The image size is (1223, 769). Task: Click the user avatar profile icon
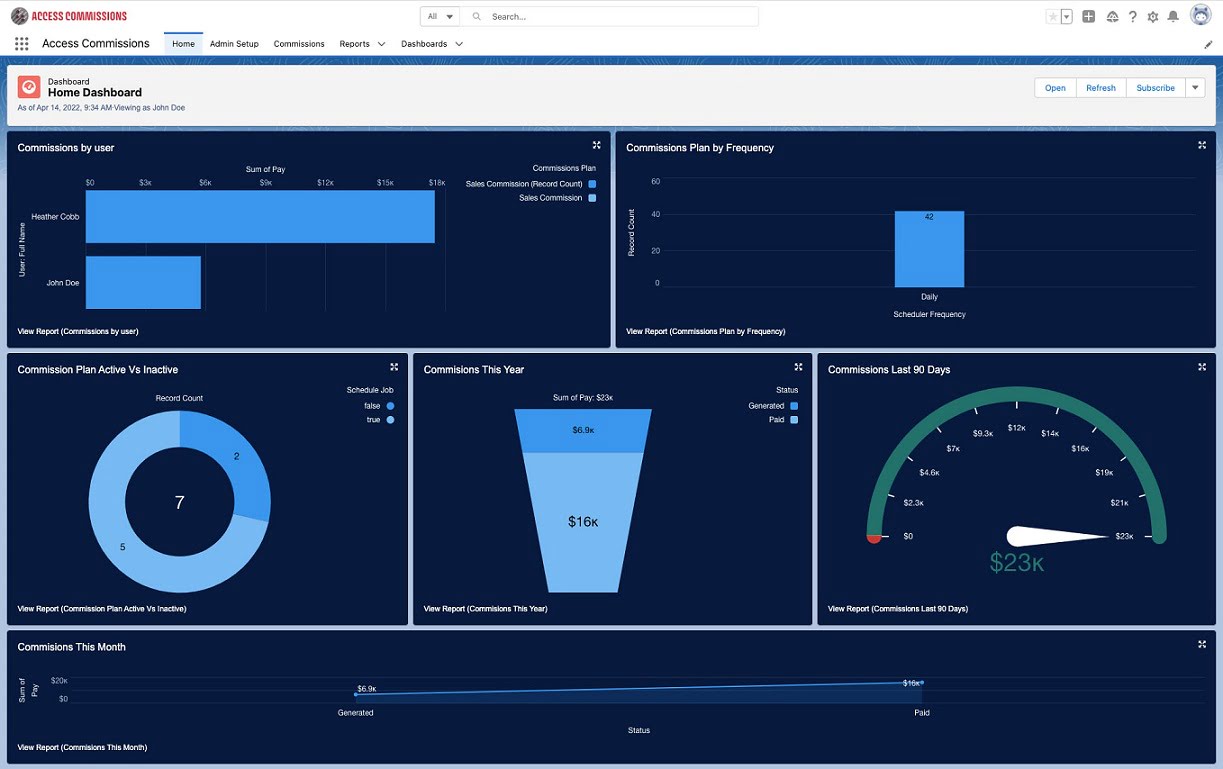pos(1200,16)
